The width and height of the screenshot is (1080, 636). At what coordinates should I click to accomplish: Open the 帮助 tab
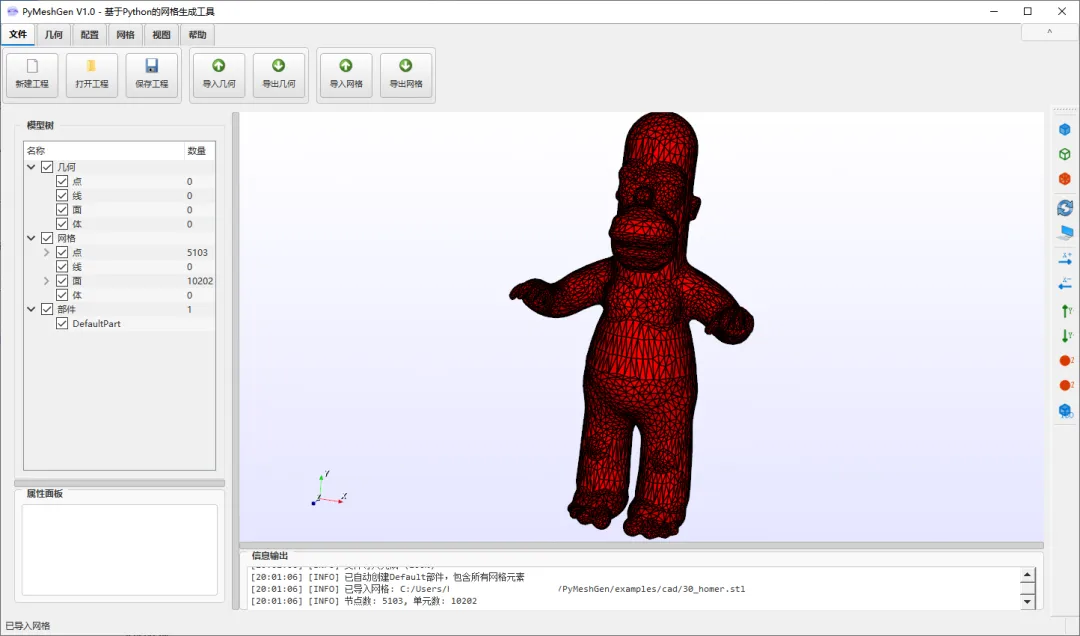click(x=197, y=35)
